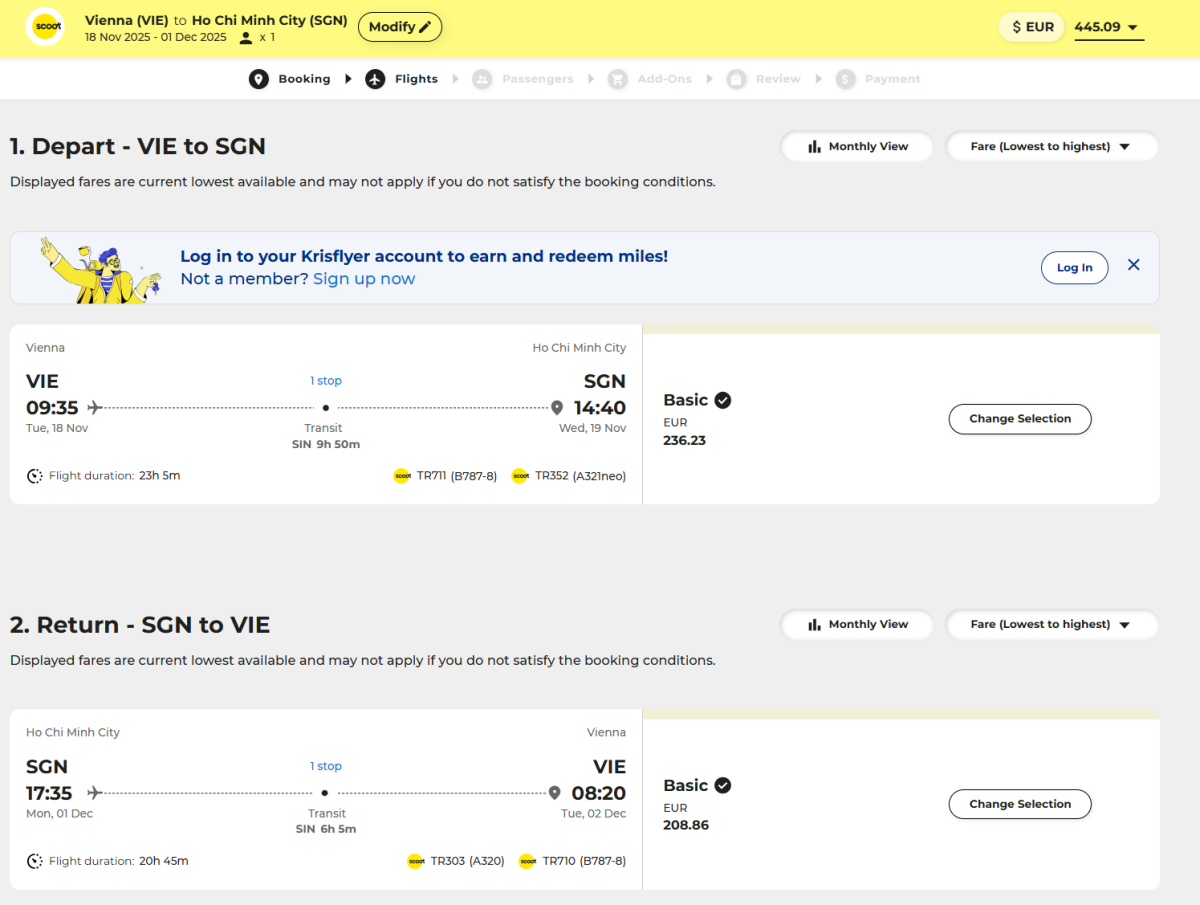Screen dimensions: 1200x905
Task: Open the departure fare sort dropdown
Action: (1051, 146)
